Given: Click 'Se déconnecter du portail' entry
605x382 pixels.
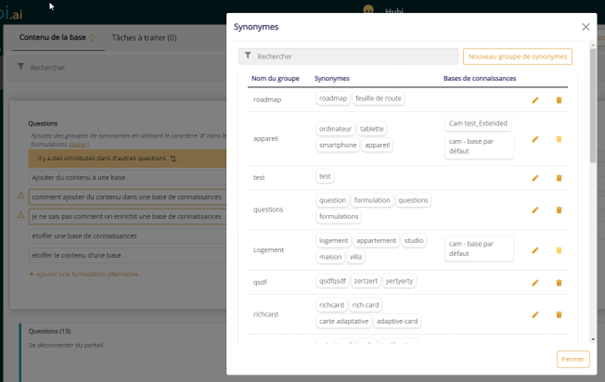Looking at the screenshot, I should (x=66, y=345).
